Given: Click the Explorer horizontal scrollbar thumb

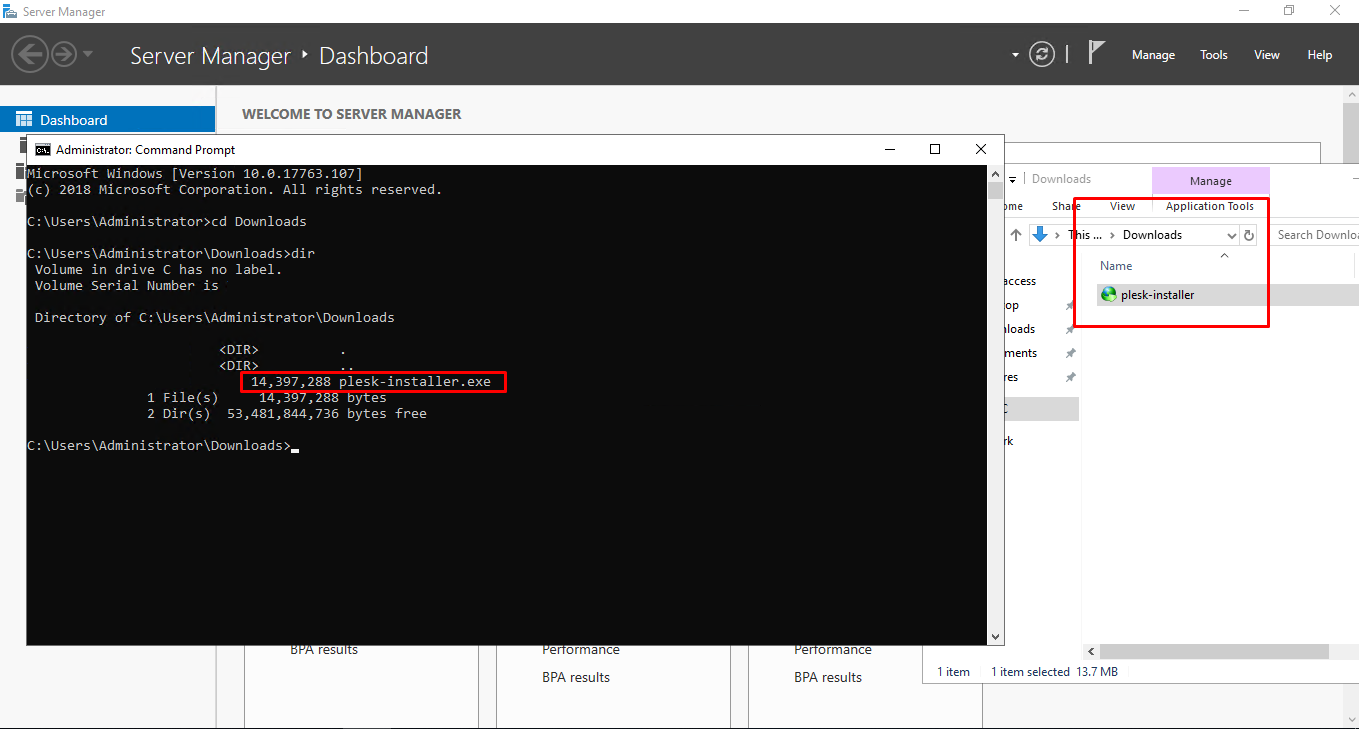Looking at the screenshot, I should click(1214, 651).
